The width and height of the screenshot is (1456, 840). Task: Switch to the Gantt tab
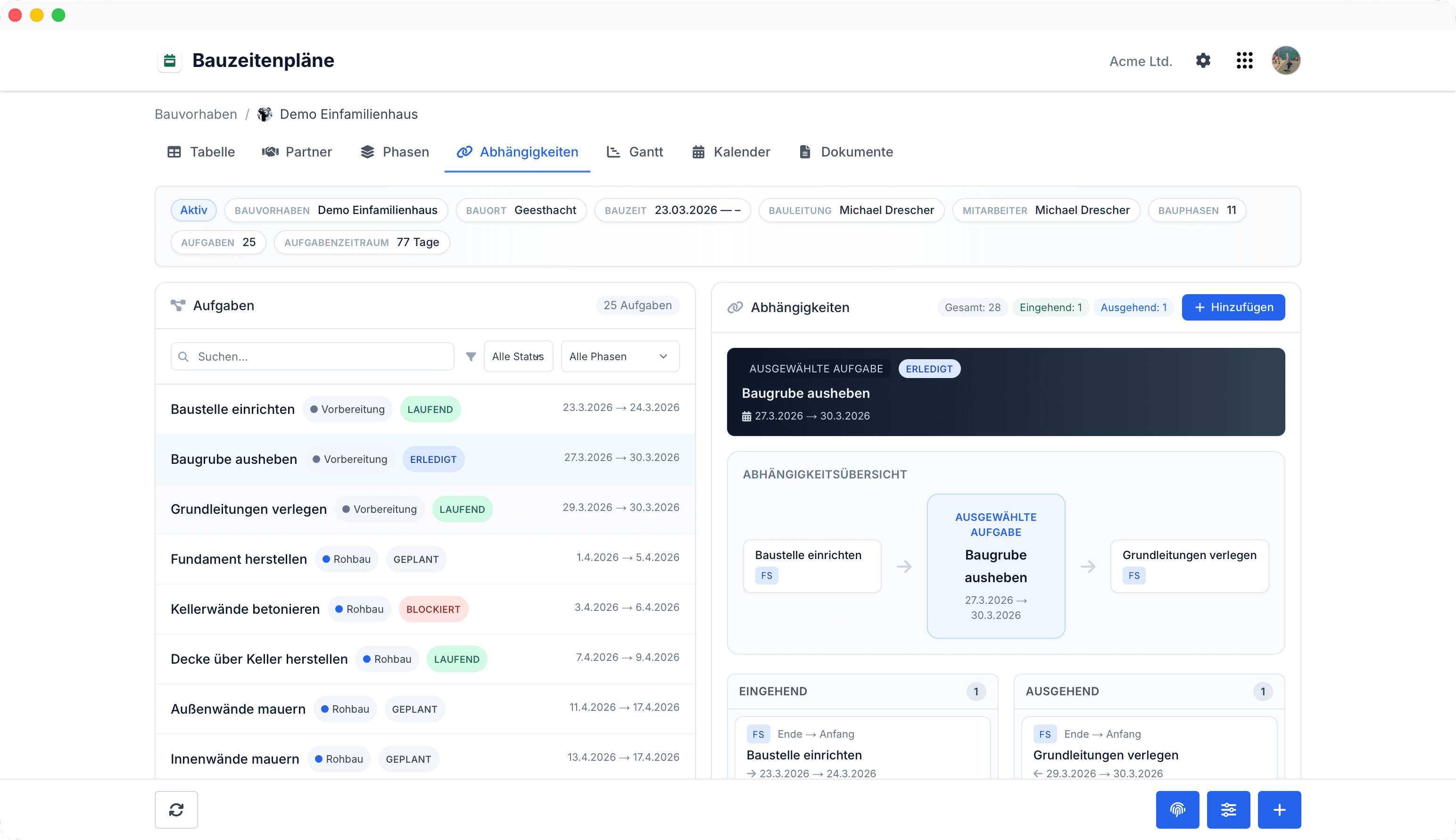click(634, 152)
